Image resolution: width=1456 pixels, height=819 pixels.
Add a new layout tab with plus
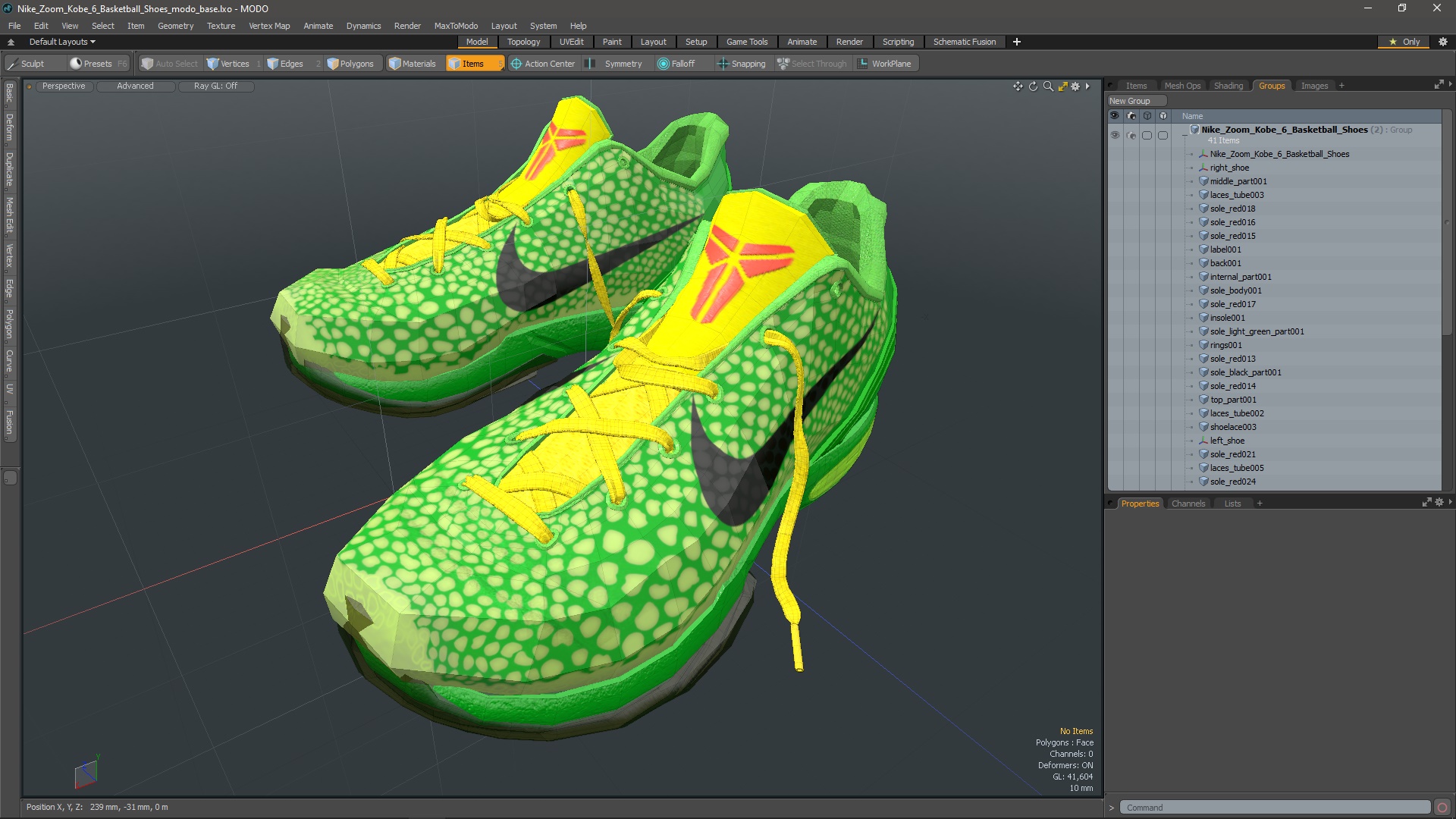tap(1017, 42)
